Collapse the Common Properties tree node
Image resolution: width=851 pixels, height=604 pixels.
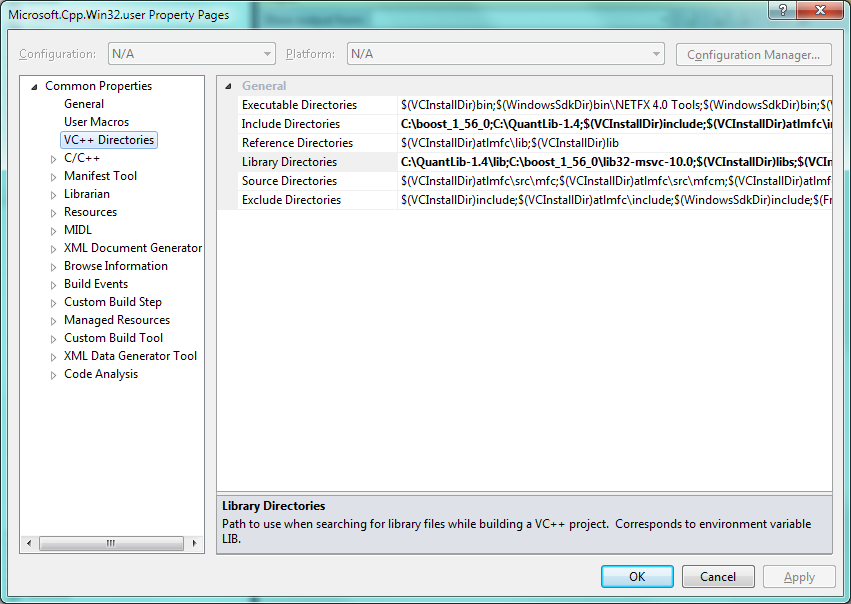point(35,86)
